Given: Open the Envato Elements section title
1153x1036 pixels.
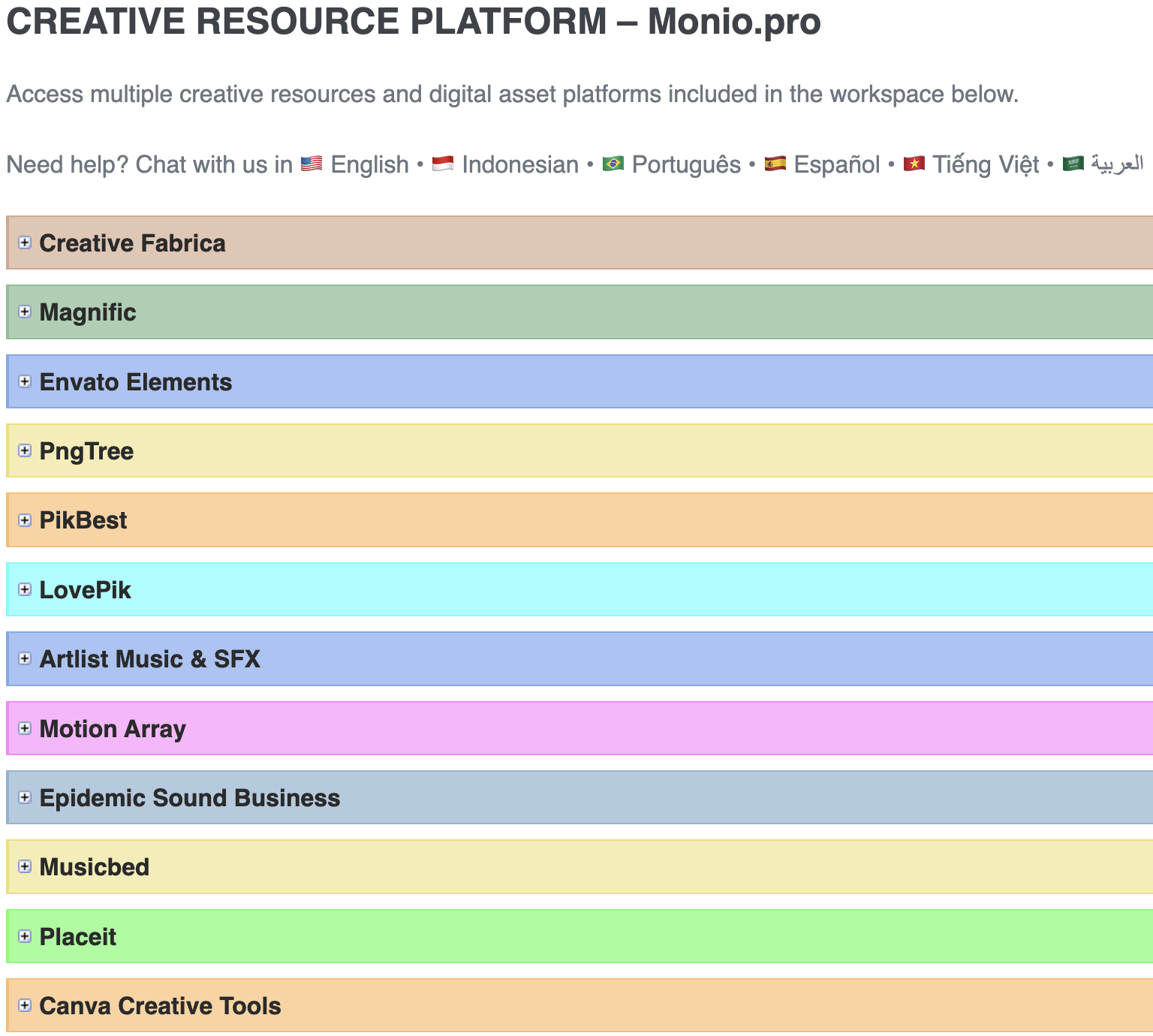Looking at the screenshot, I should (136, 382).
